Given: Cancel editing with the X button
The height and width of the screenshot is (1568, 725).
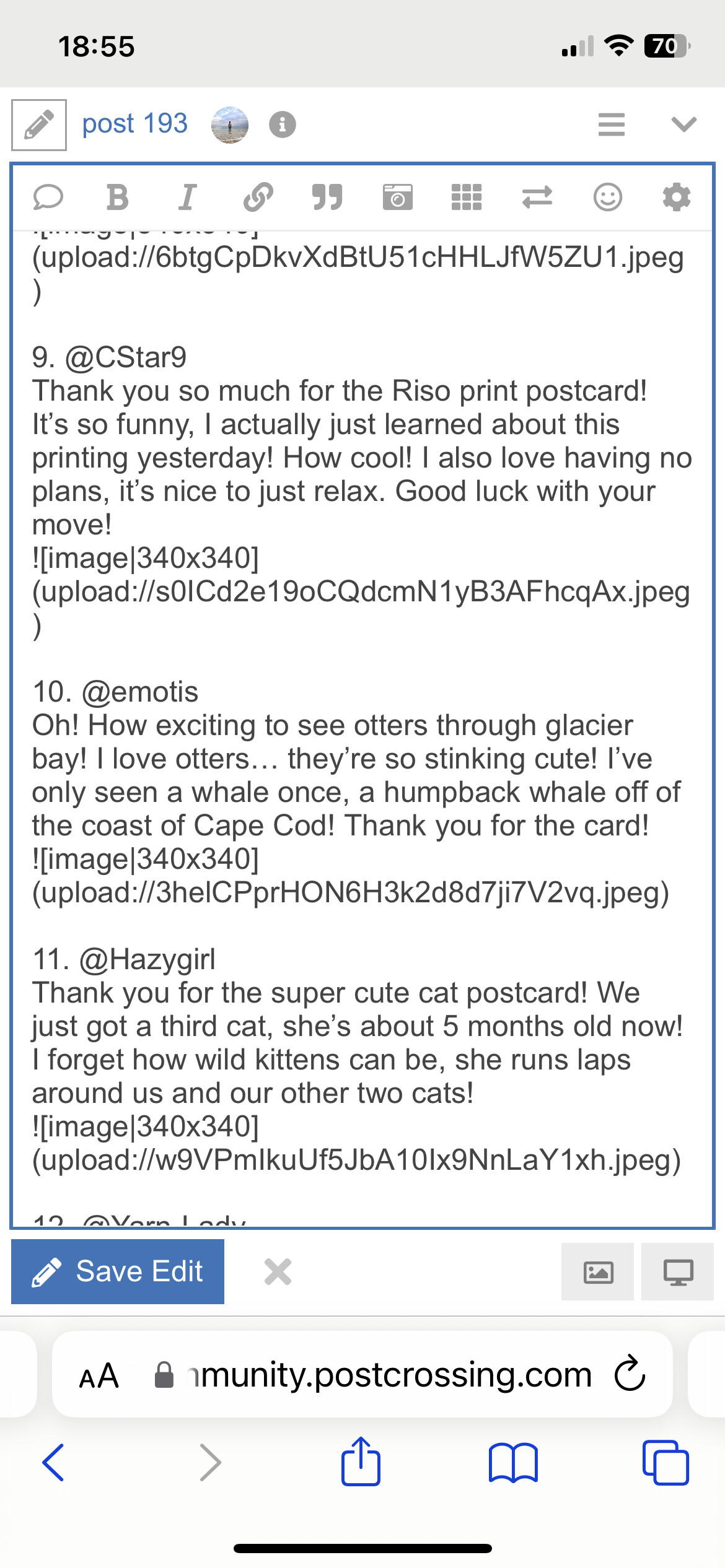Looking at the screenshot, I should pos(278,1272).
